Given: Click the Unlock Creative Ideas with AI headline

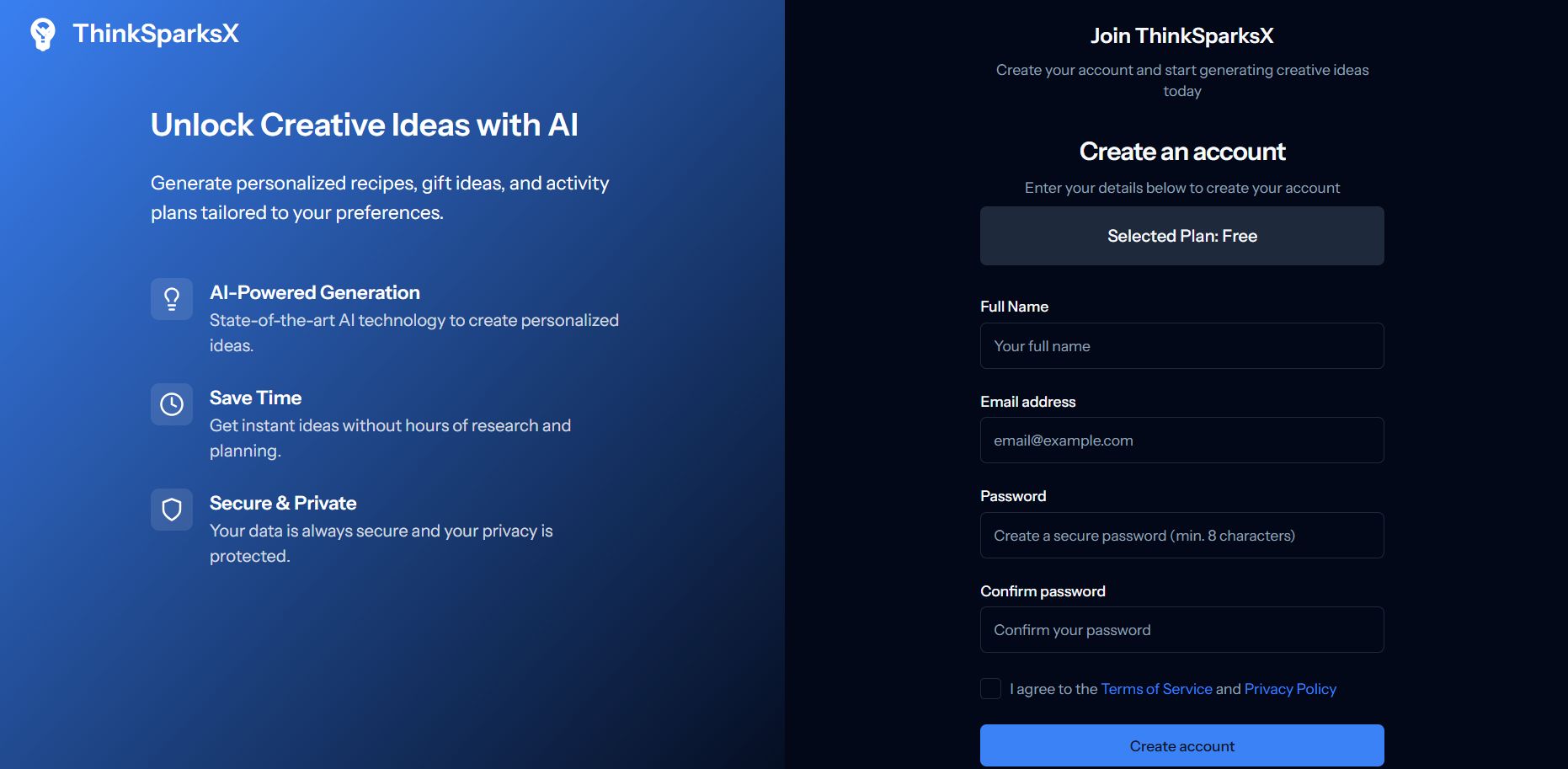Looking at the screenshot, I should coord(364,125).
